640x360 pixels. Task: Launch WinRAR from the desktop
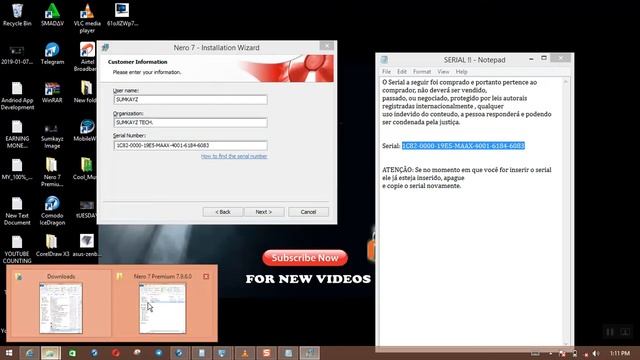(x=52, y=92)
